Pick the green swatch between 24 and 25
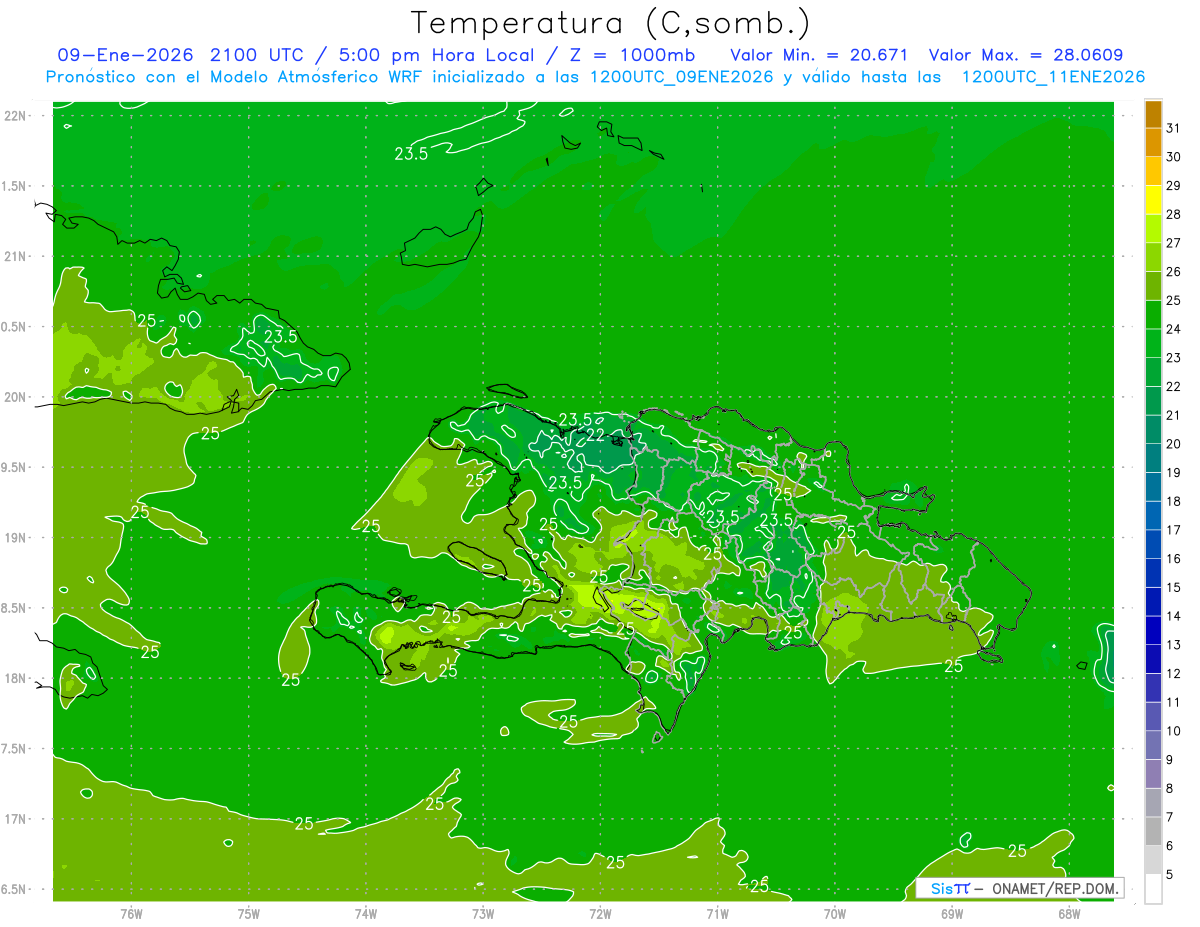 [x=1153, y=315]
